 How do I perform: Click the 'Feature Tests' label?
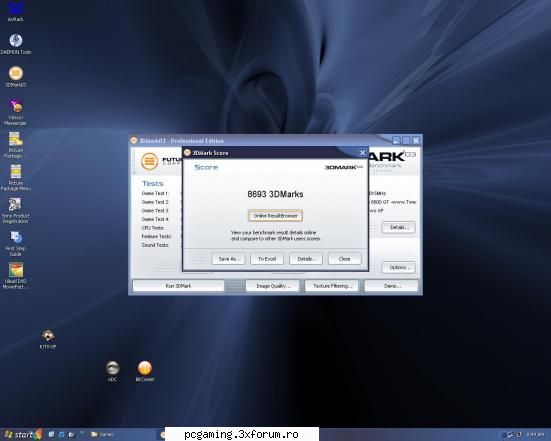156,236
